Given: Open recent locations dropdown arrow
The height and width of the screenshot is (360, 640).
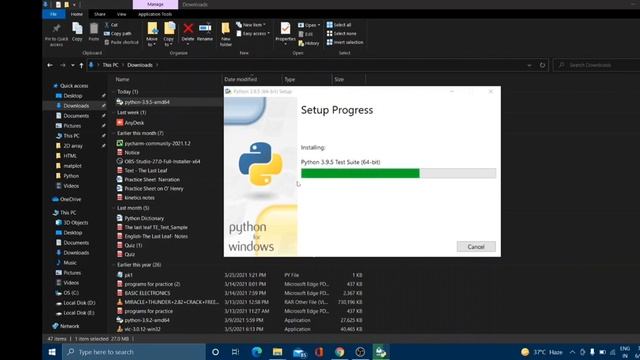Looking at the screenshot, I should tap(73, 65).
